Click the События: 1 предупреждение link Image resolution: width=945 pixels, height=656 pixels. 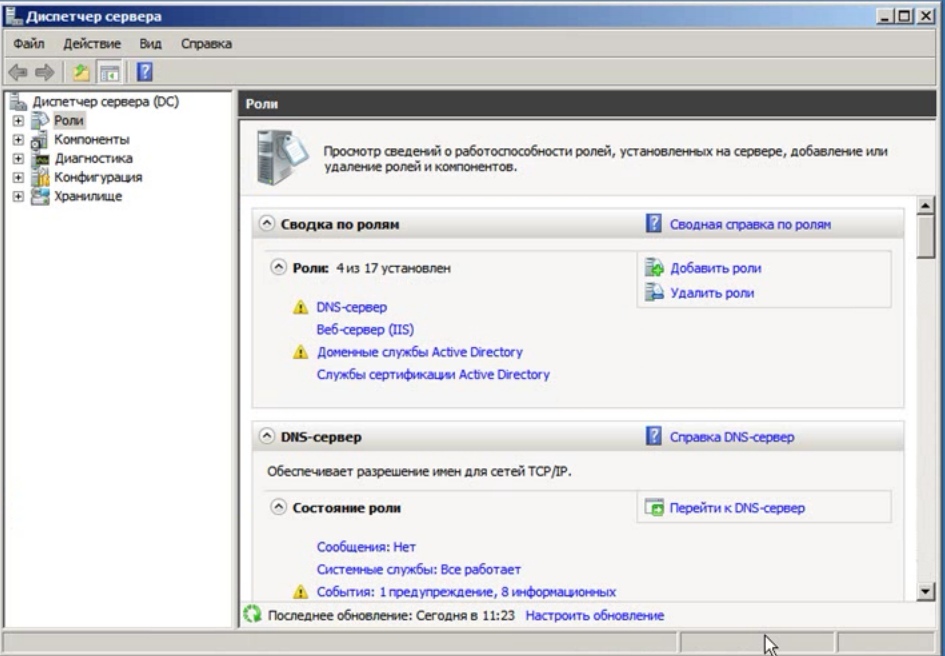tap(466, 592)
